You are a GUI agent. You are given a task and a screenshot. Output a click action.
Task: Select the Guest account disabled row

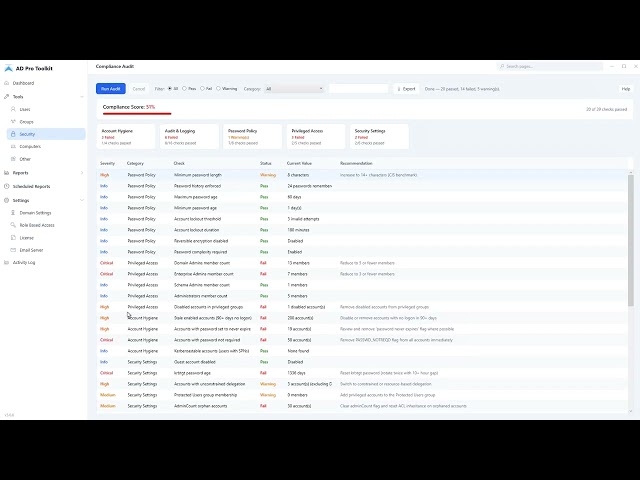(x=362, y=362)
